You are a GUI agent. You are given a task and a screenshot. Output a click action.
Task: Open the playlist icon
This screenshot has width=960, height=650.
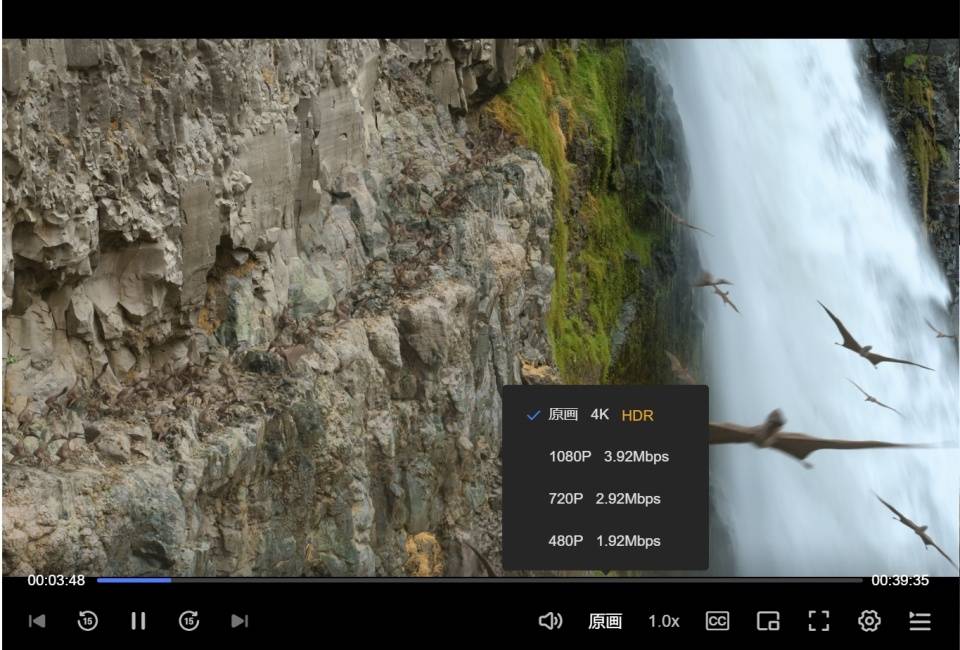point(920,621)
